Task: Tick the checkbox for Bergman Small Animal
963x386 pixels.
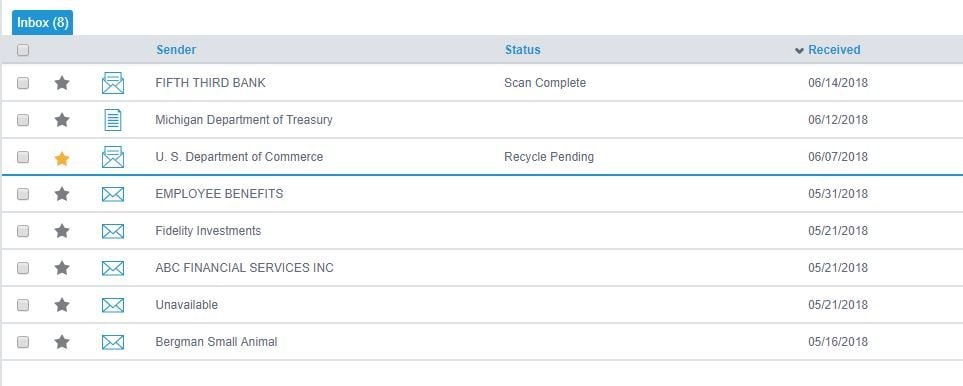Action: pos(23,342)
